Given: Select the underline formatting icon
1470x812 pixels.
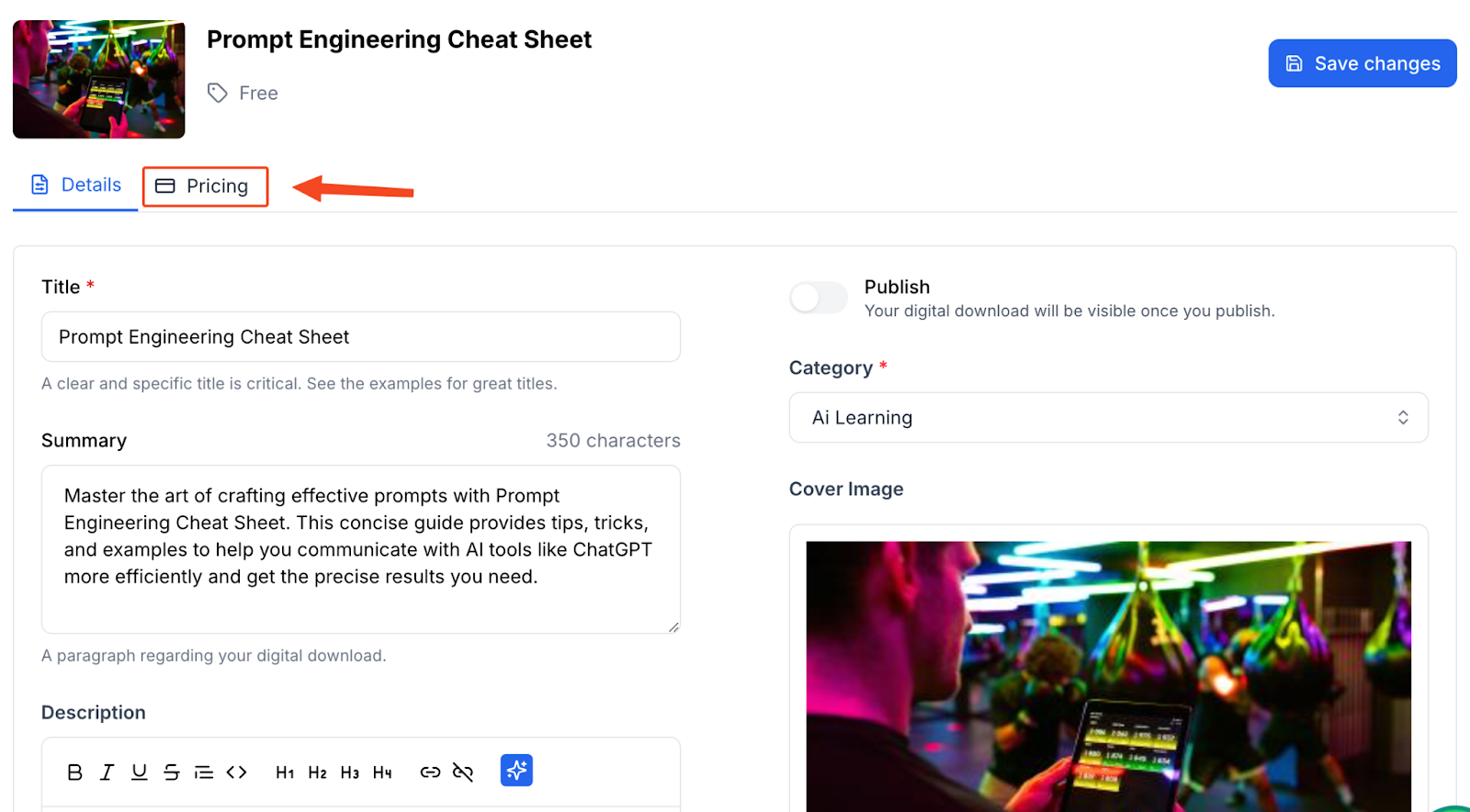Looking at the screenshot, I should point(139,773).
